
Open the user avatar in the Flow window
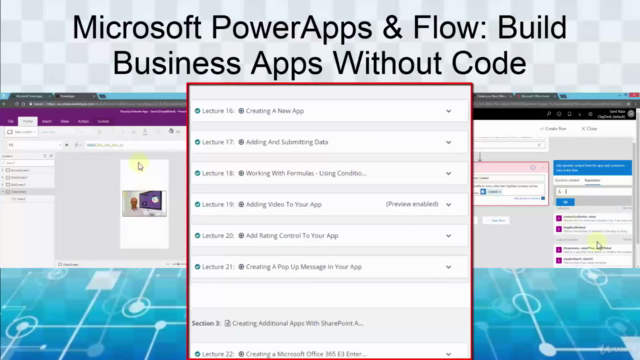(x=631, y=114)
